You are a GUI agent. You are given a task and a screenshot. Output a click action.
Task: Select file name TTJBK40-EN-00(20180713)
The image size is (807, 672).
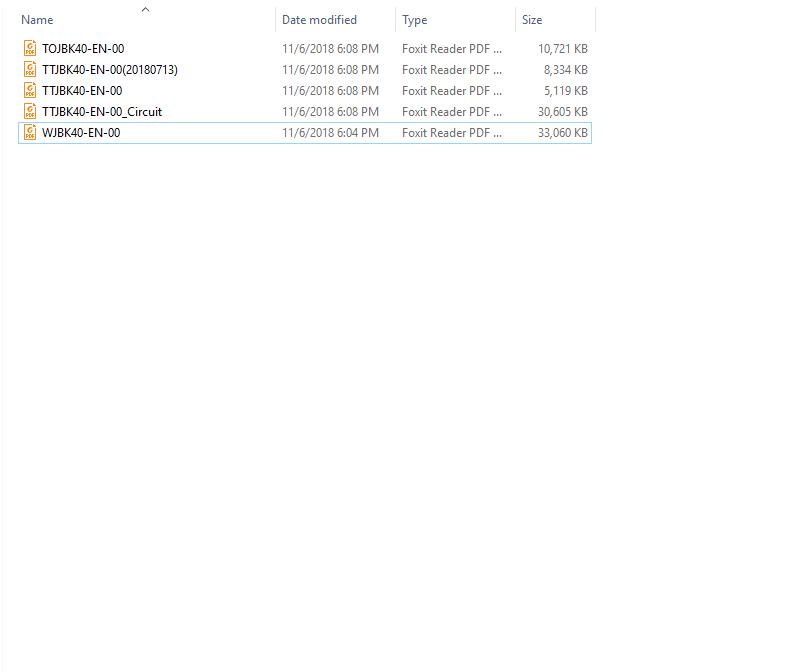click(x=110, y=69)
